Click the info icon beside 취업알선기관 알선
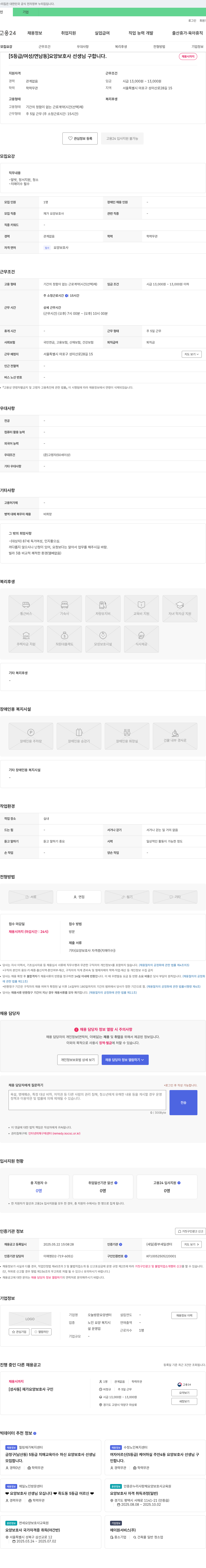The width and height of the screenshot is (206, 1568). [x=116, y=1183]
